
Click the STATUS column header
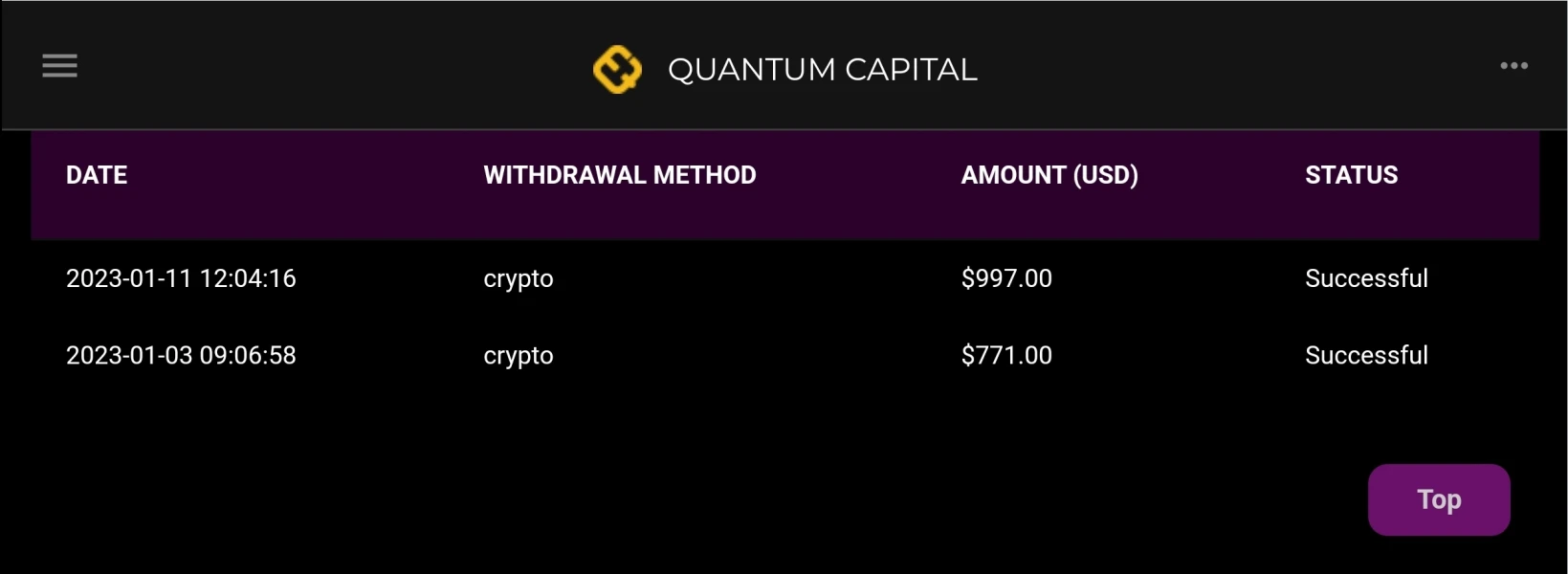(1351, 175)
